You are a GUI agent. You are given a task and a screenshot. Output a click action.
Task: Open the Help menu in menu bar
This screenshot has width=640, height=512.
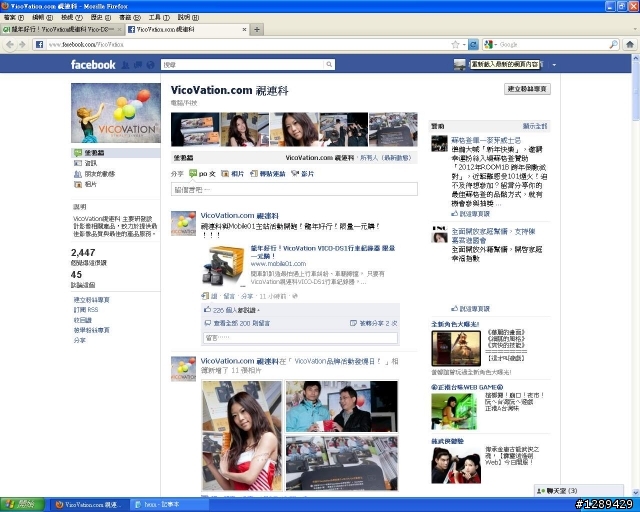point(188,18)
